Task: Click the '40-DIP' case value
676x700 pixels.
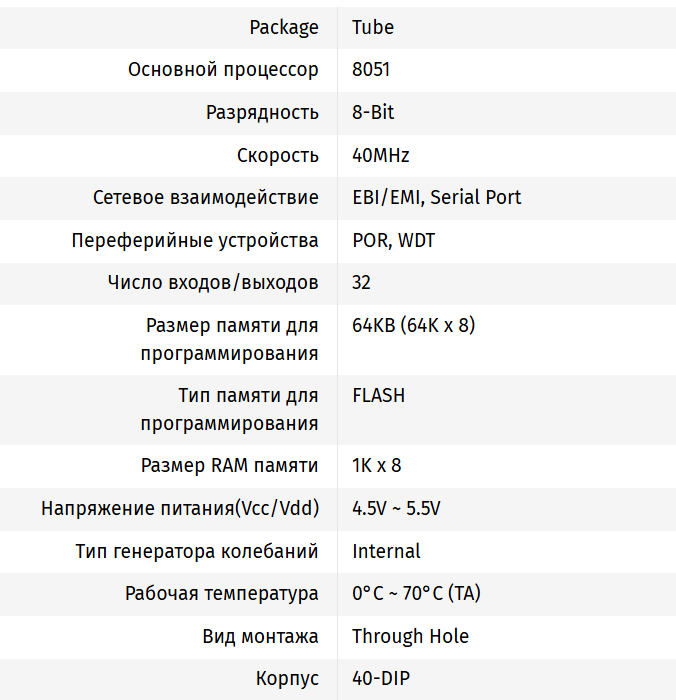Action: tap(381, 678)
